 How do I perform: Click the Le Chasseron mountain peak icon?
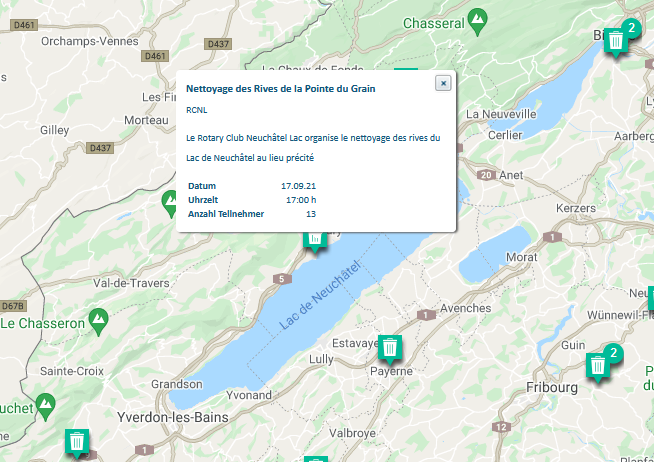(99, 321)
